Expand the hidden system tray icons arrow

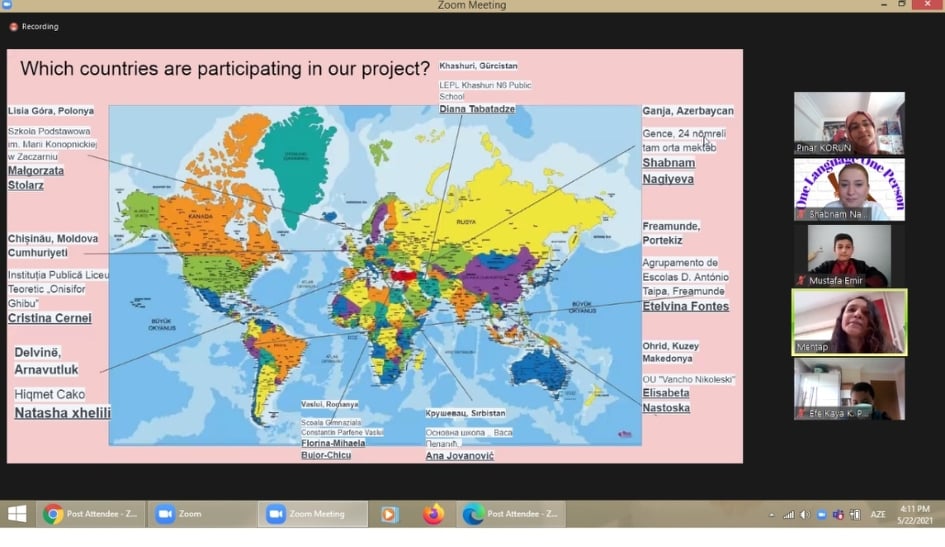(771, 515)
